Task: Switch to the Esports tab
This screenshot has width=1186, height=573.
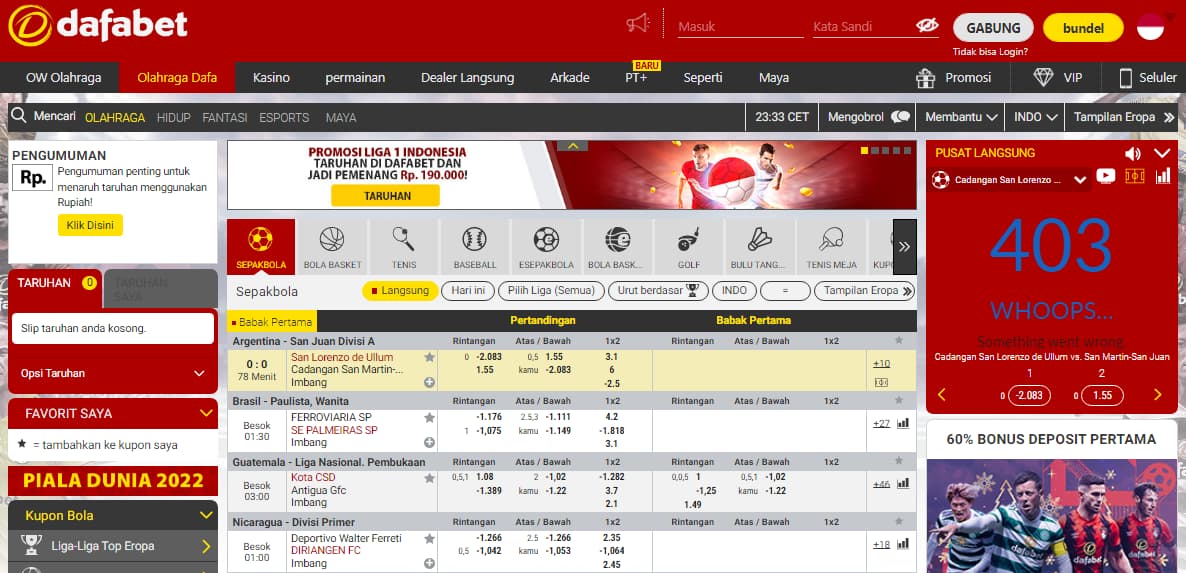Action: (x=284, y=117)
